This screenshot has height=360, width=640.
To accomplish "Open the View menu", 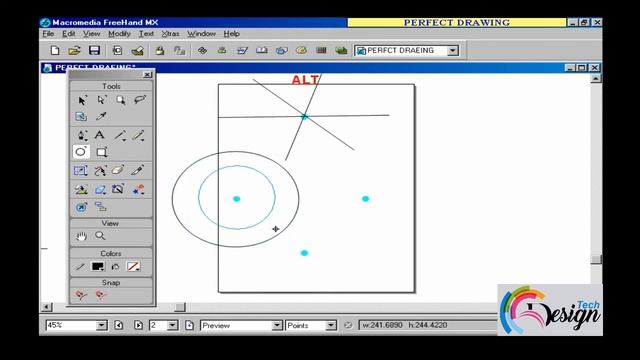I will point(91,34).
